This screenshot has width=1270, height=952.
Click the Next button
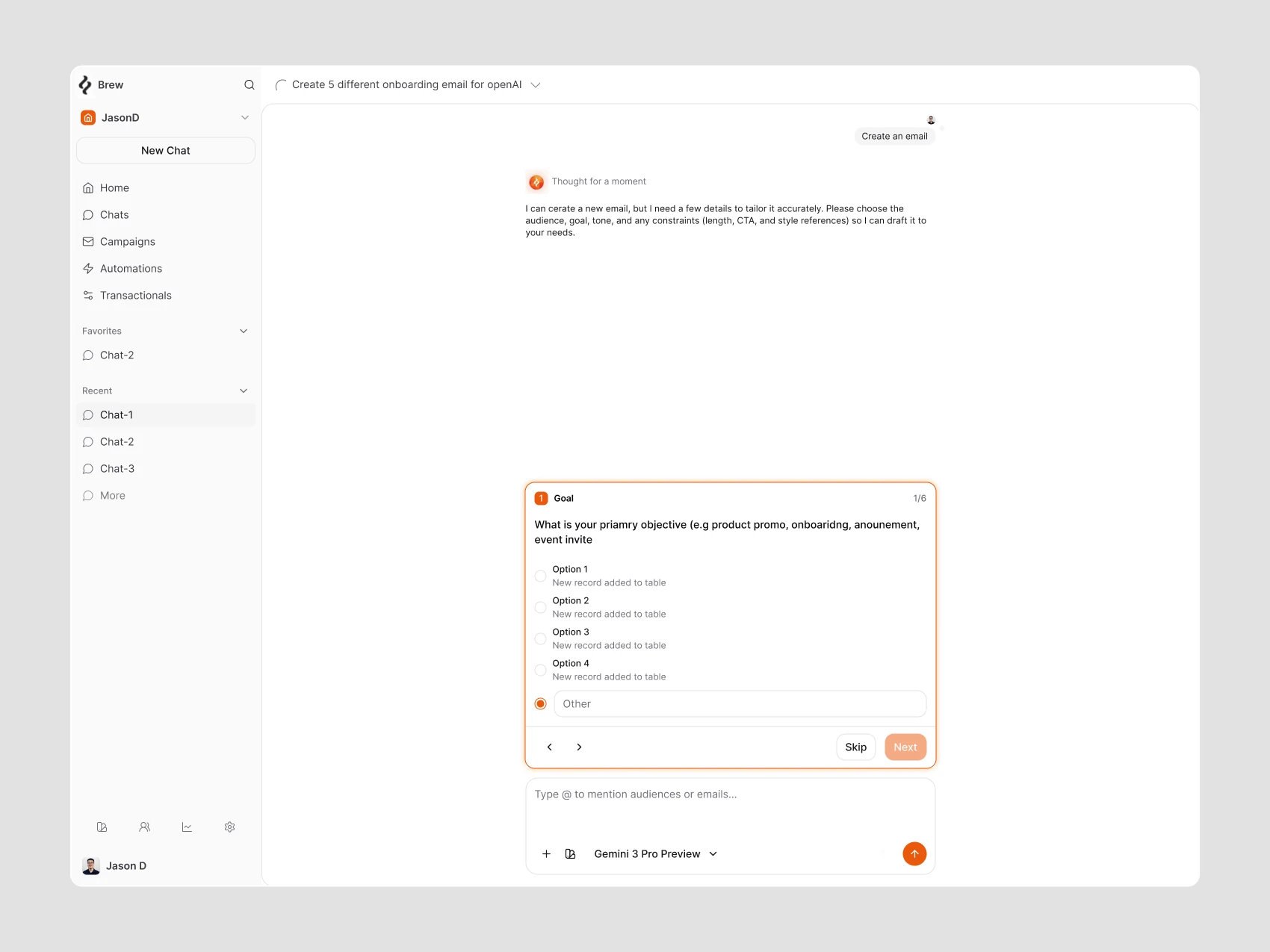[x=905, y=747]
